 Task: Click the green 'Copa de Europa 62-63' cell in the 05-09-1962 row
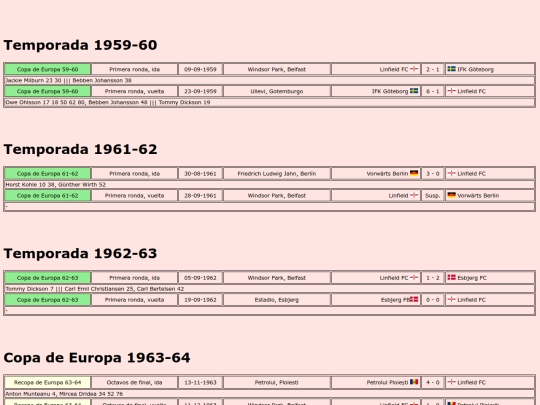pos(48,278)
